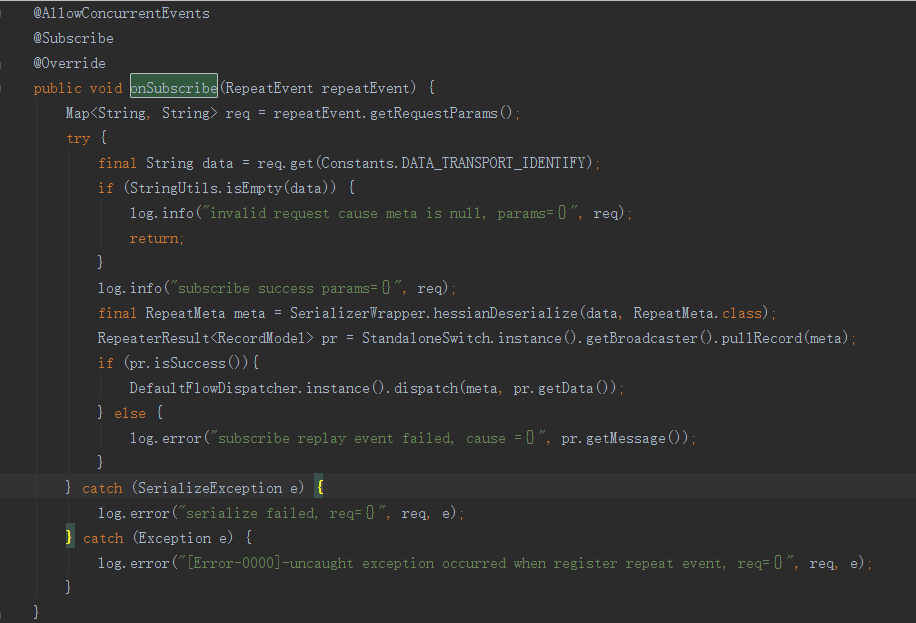Viewport: 916px width, 623px height.
Task: Click the highlighted onSubscribe method name
Action: tap(174, 88)
